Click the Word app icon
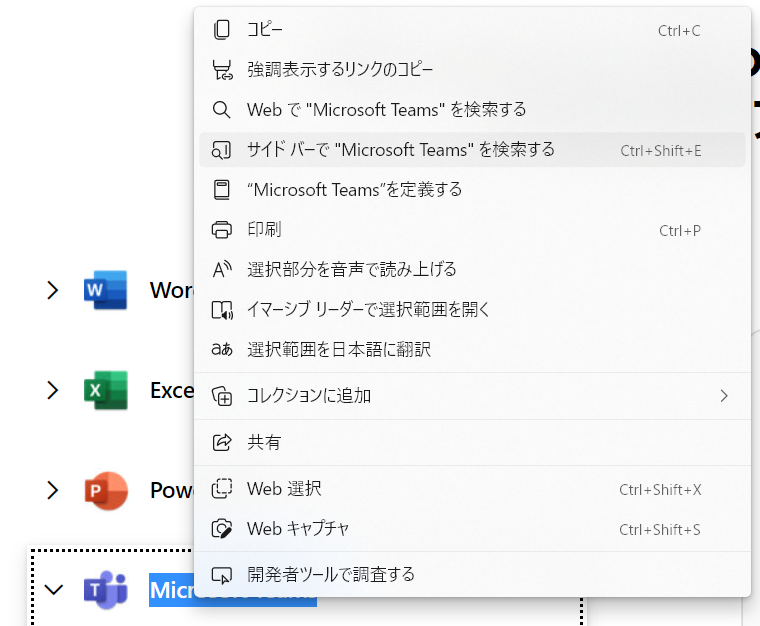The width and height of the screenshot is (760, 626). click(x=106, y=290)
